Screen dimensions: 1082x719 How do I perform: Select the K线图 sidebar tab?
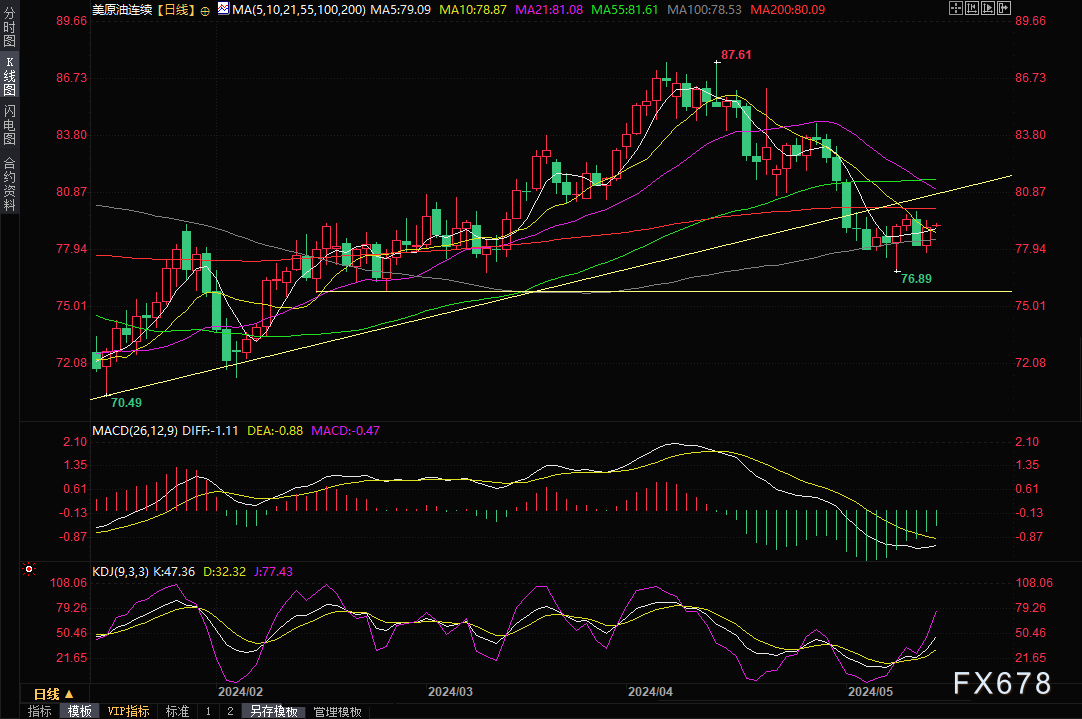(10, 74)
